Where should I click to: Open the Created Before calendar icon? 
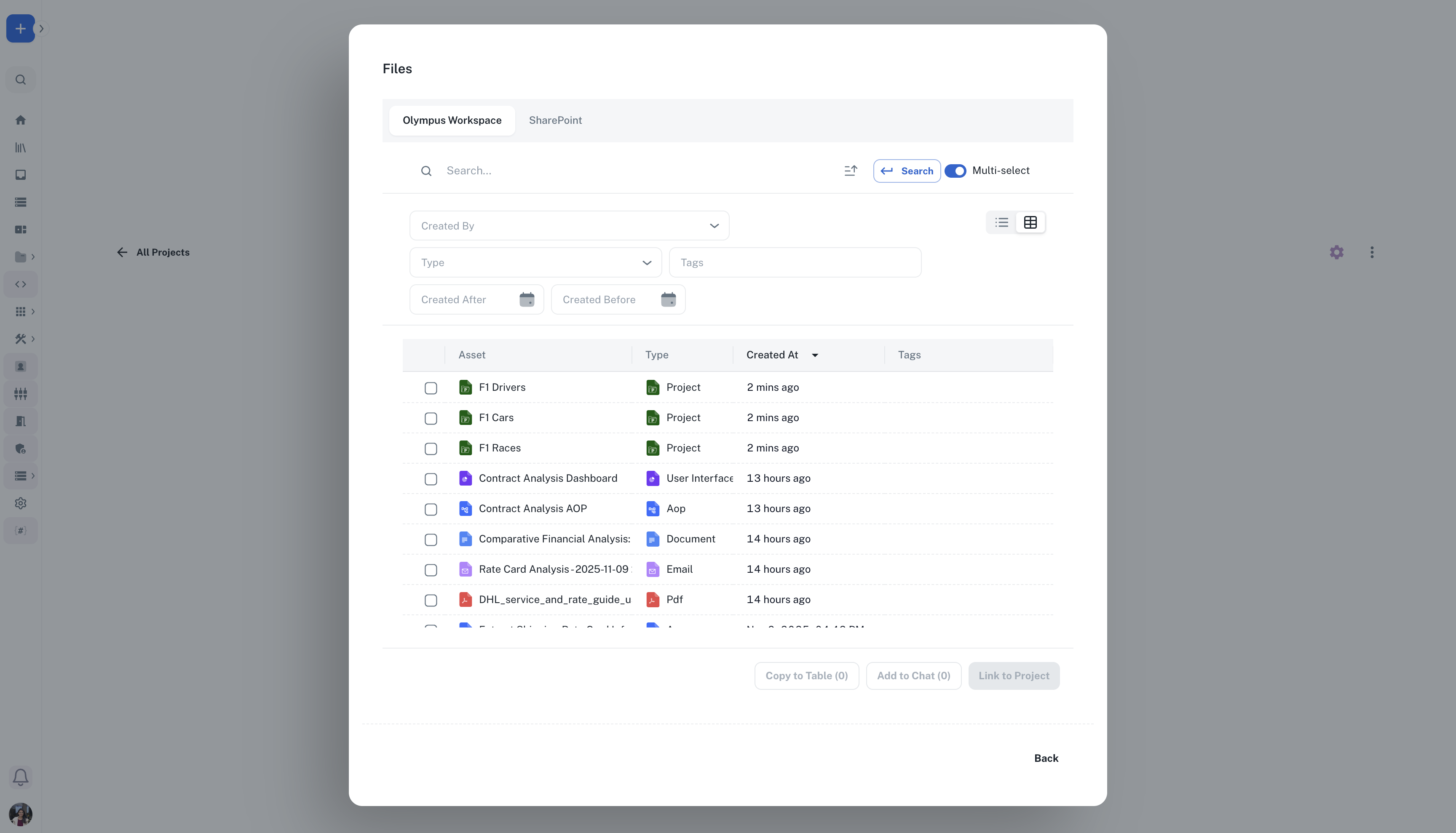tap(668, 299)
